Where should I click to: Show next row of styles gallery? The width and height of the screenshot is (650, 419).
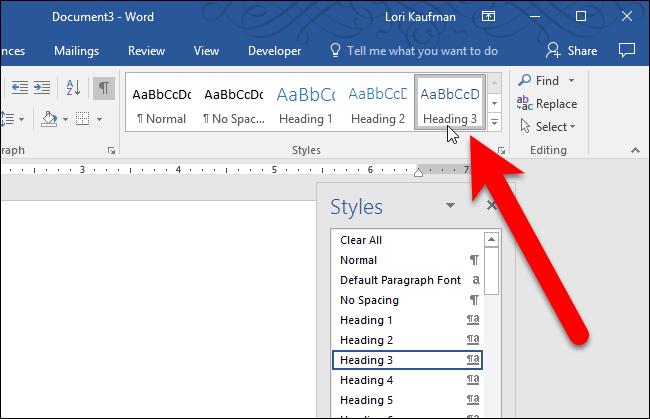tap(494, 103)
